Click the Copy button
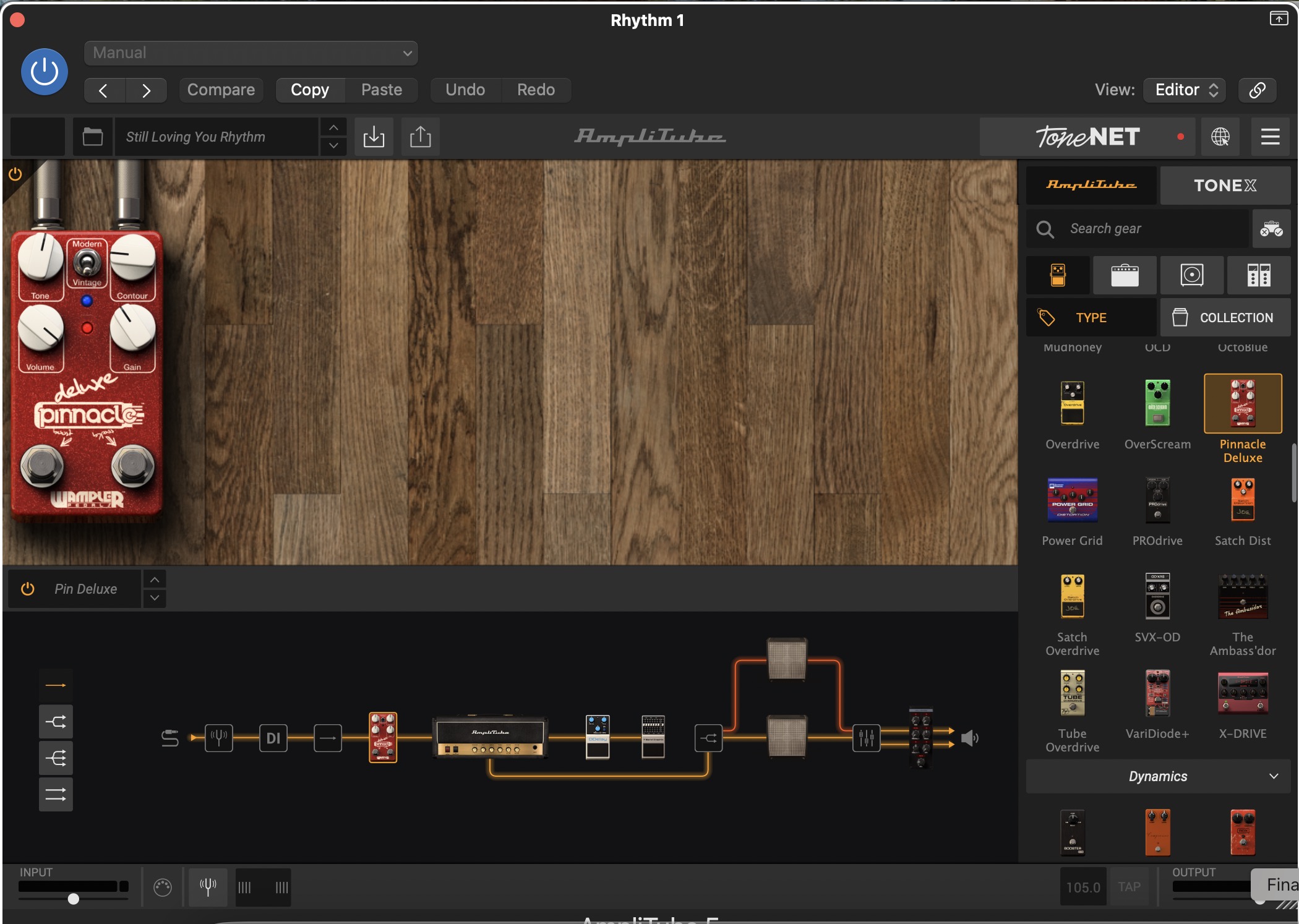The height and width of the screenshot is (924, 1299). [310, 90]
